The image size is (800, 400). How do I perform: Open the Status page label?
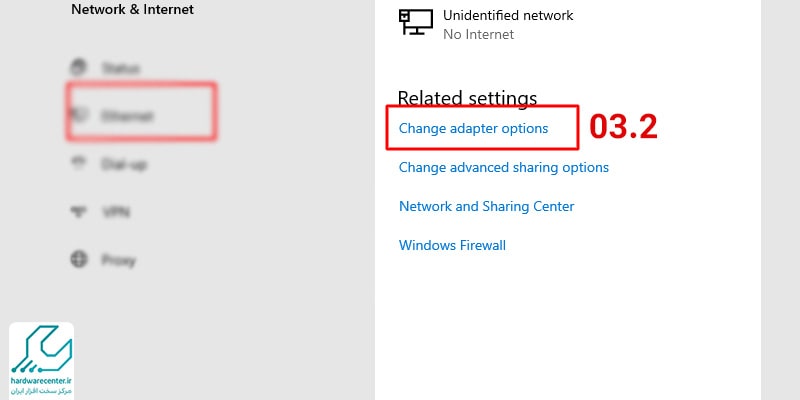(x=120, y=68)
